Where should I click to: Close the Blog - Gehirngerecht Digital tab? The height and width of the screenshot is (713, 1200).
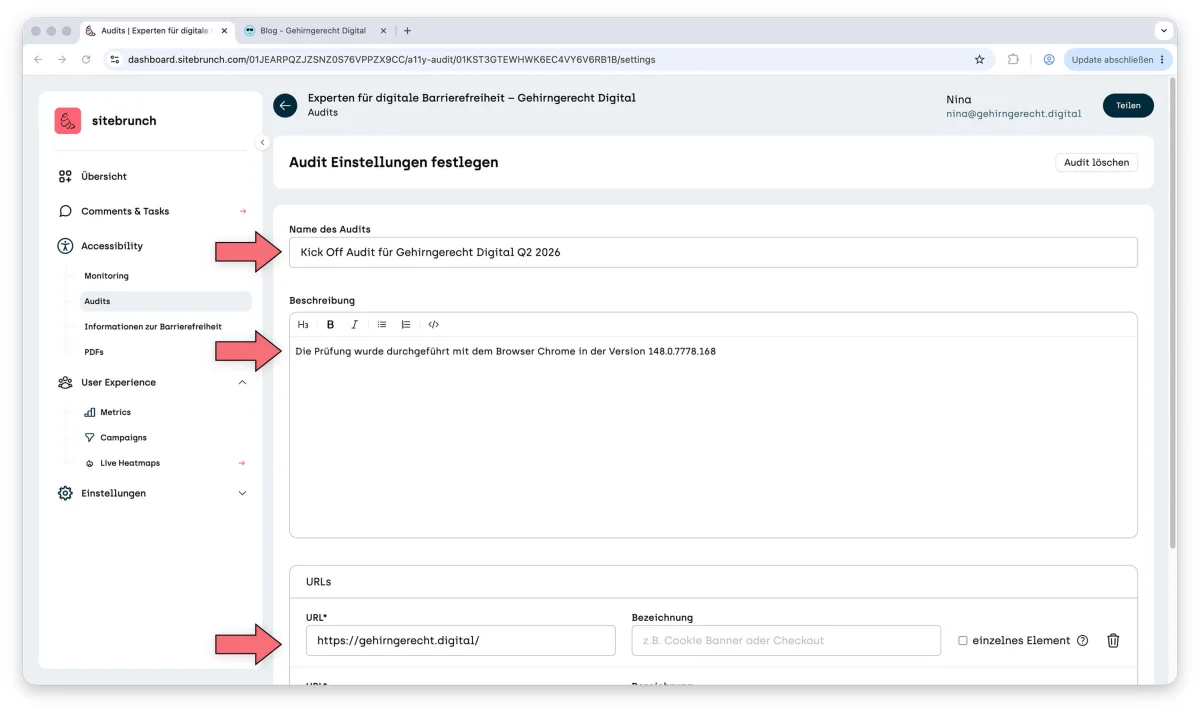pos(383,31)
